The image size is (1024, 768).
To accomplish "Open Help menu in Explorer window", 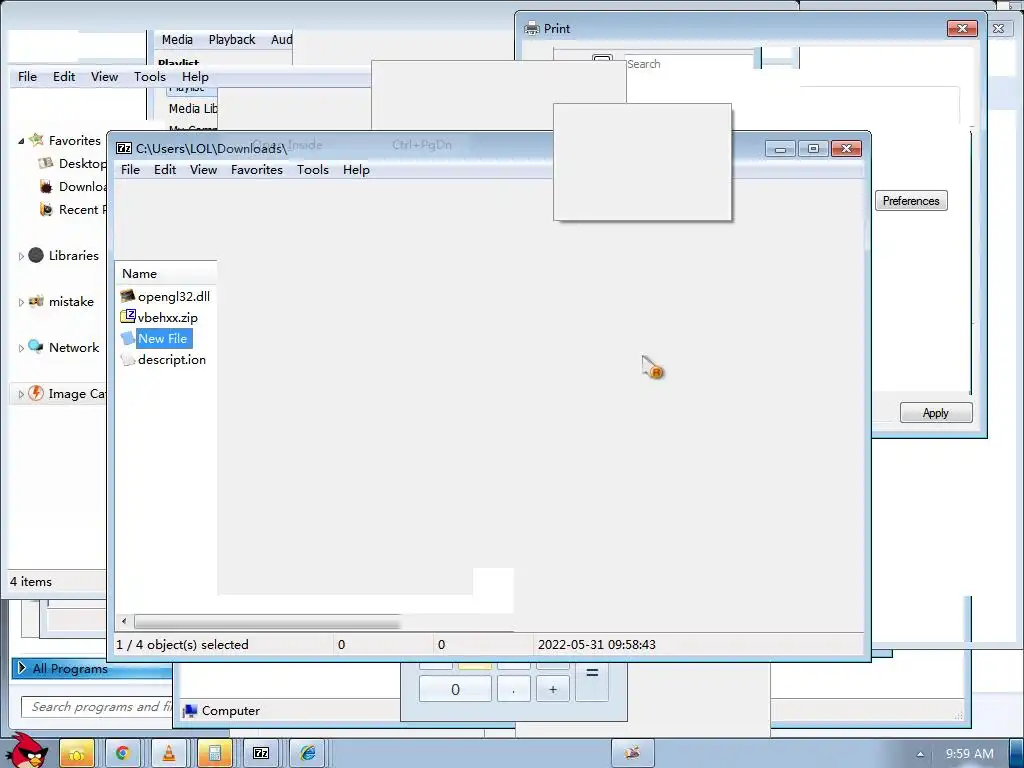I will pyautogui.click(x=195, y=76).
